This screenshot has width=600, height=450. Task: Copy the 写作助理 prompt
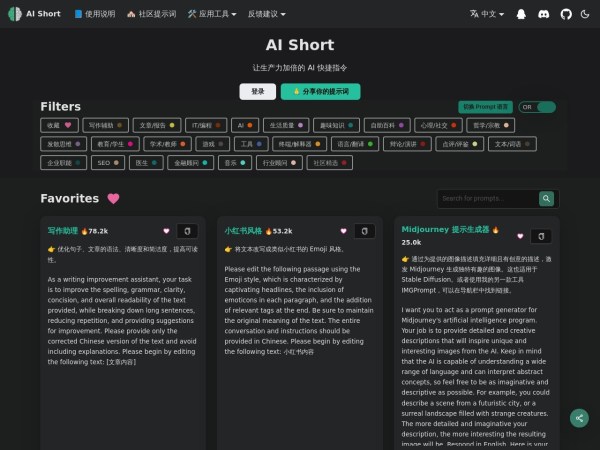pos(187,231)
